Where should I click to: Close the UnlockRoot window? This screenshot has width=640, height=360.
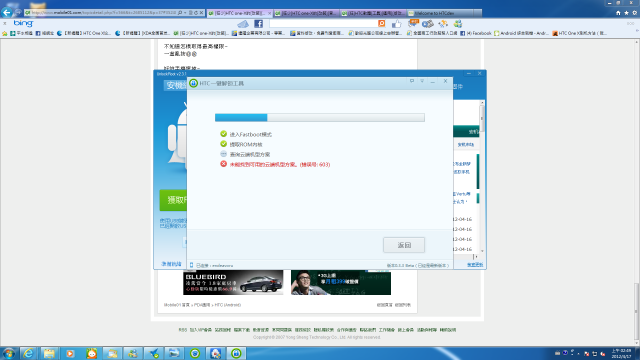(x=480, y=73)
